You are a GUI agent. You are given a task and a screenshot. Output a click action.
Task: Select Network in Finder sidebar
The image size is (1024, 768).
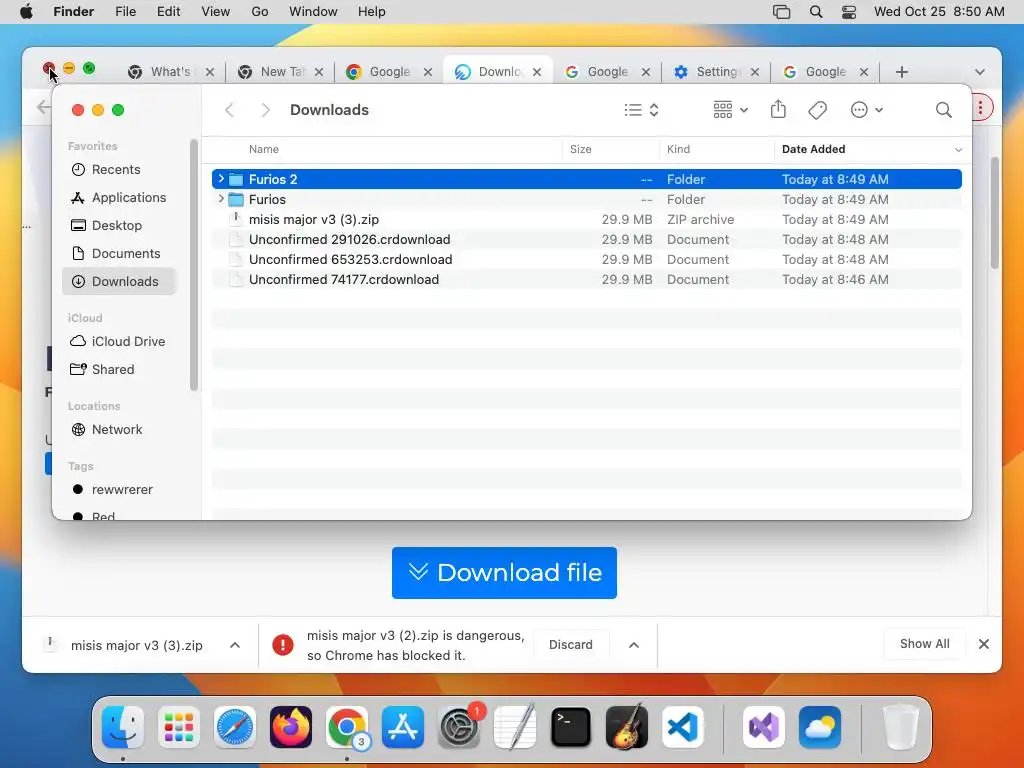point(119,430)
